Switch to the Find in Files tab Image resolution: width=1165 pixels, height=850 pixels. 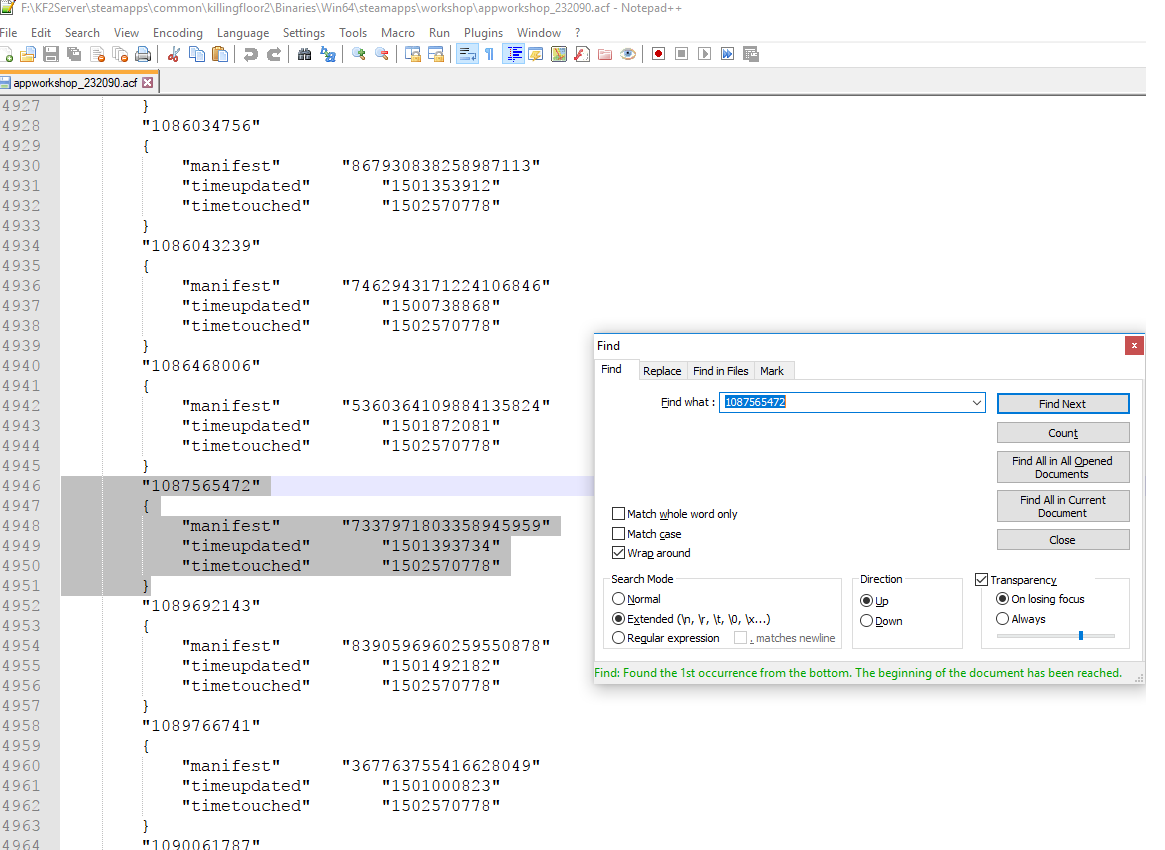721,371
